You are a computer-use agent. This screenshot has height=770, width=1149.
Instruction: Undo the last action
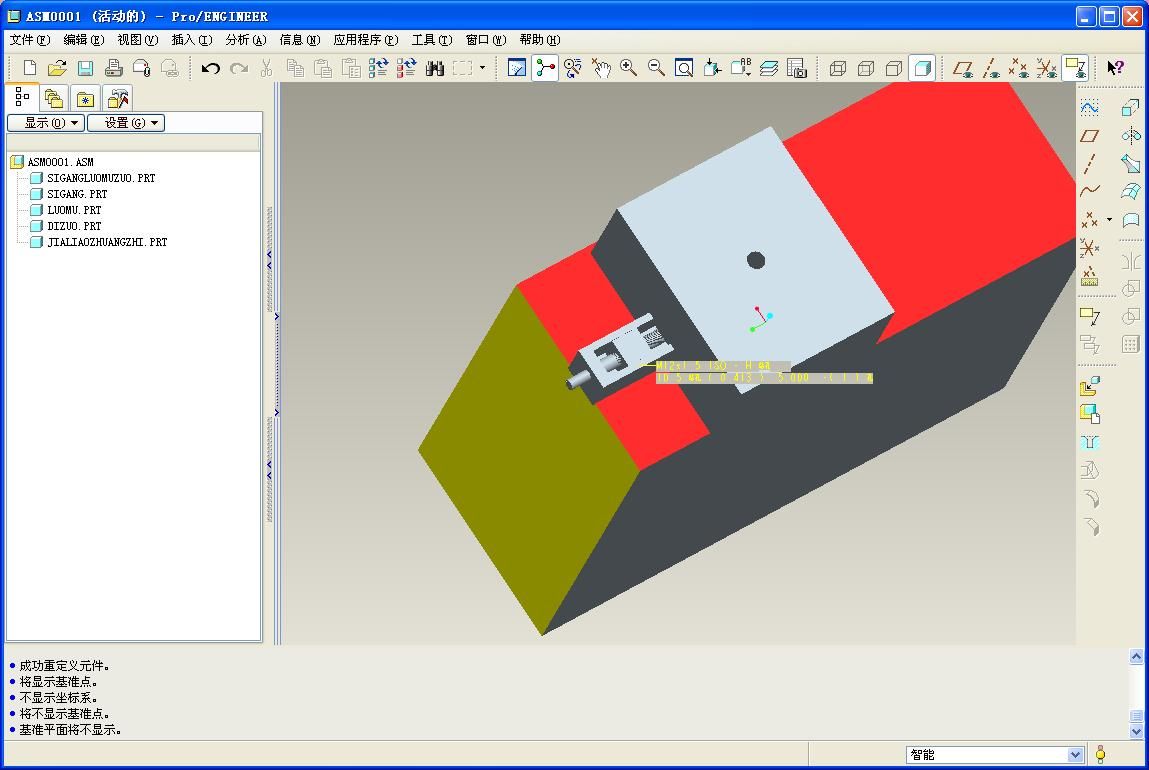click(x=210, y=68)
